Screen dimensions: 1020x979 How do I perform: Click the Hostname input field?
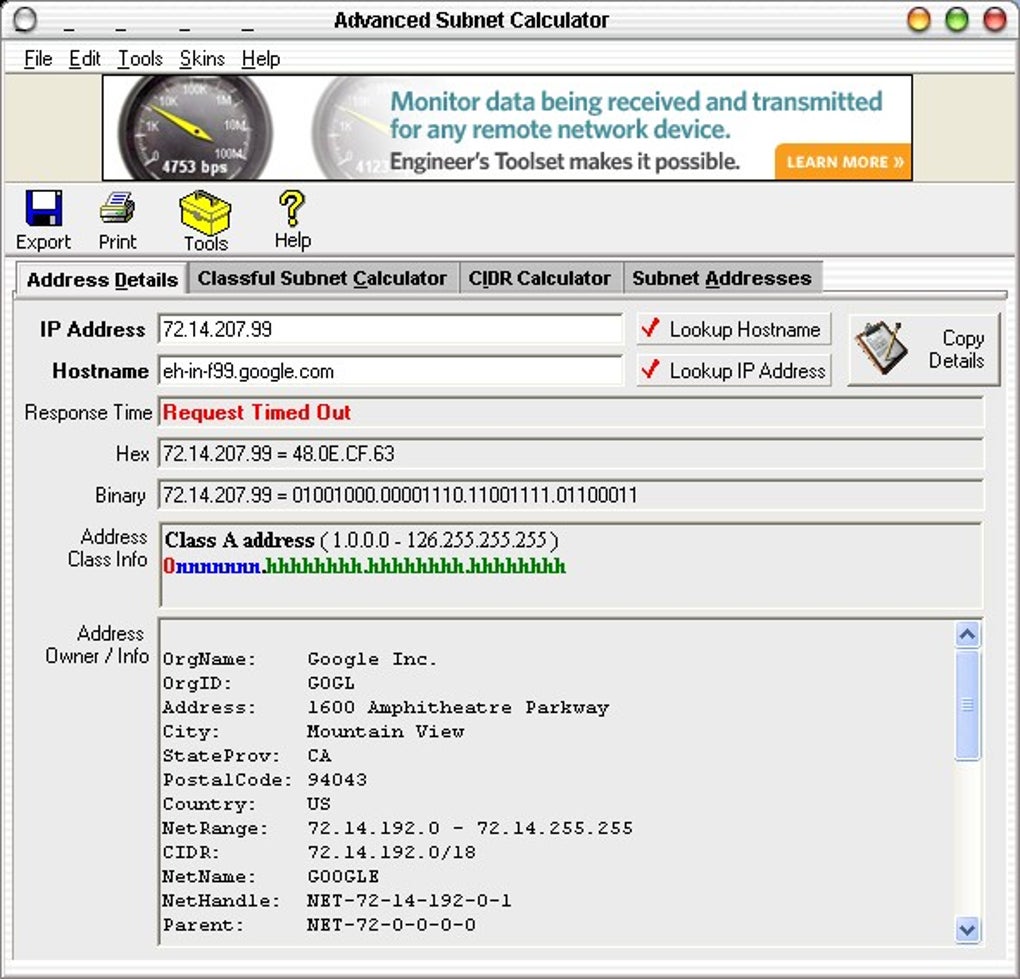[390, 371]
